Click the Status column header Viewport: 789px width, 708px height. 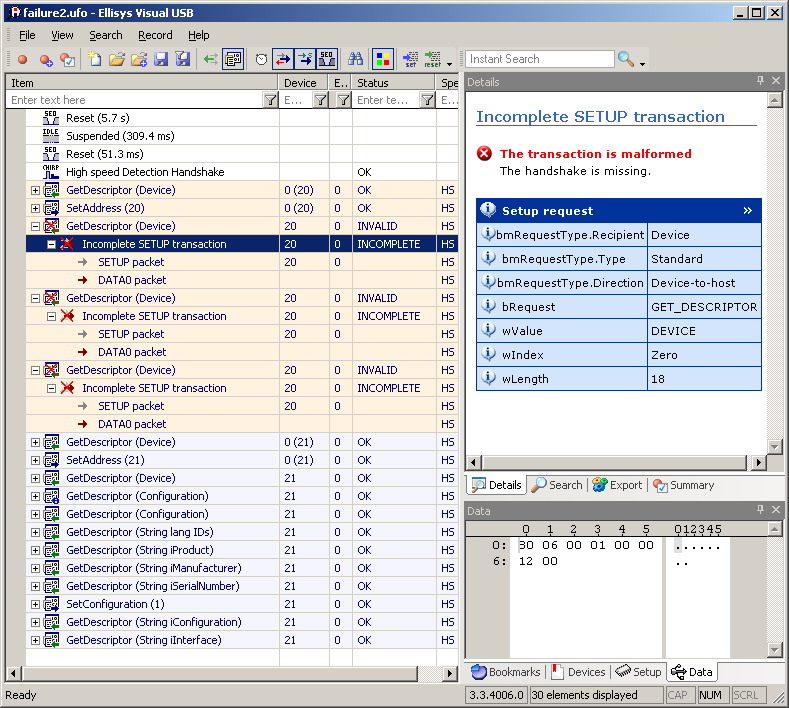coord(393,83)
